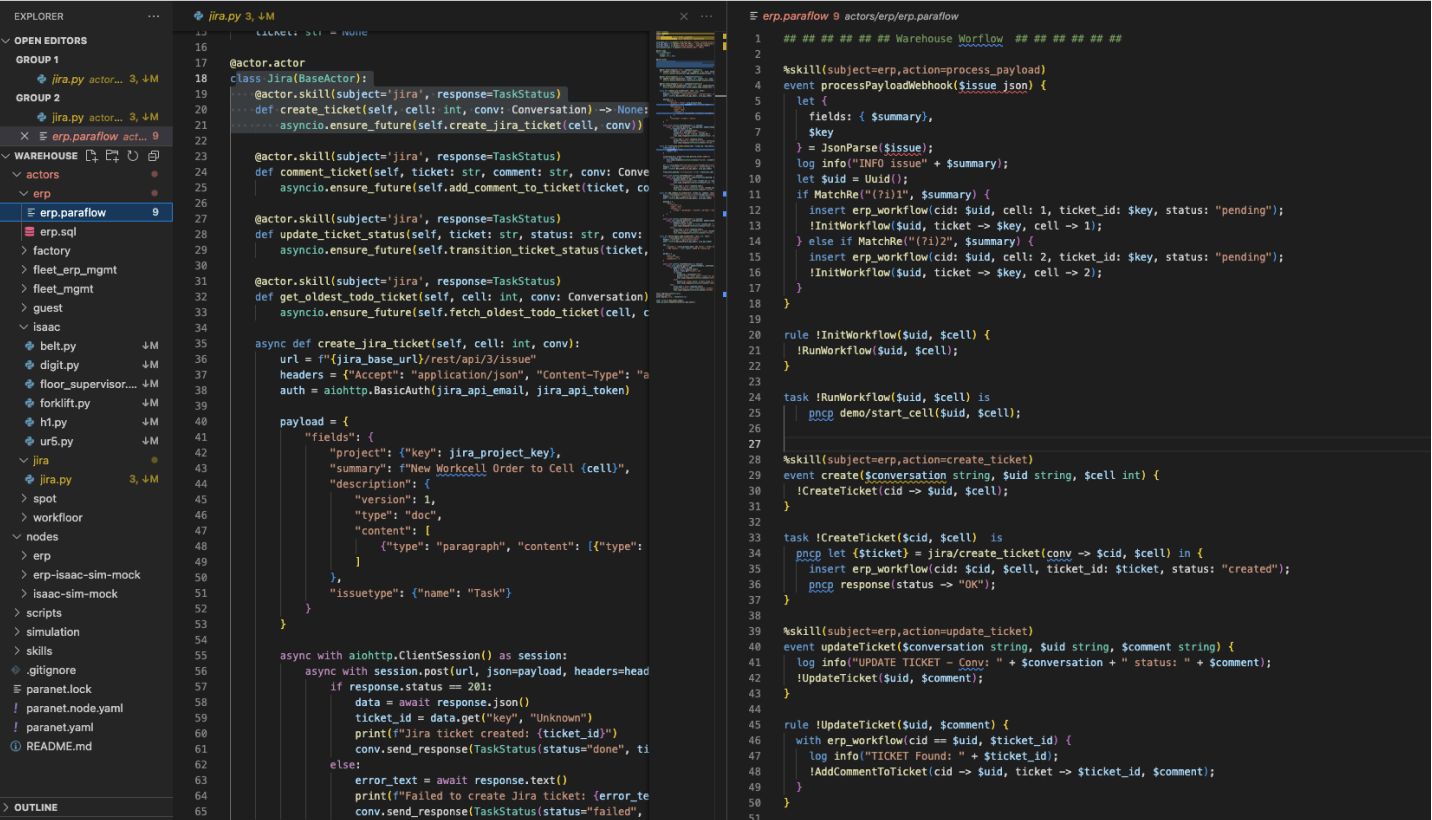Click Python icon of jira.py under Group 1
This screenshot has height=820, width=1432.
pyautogui.click(x=42, y=79)
